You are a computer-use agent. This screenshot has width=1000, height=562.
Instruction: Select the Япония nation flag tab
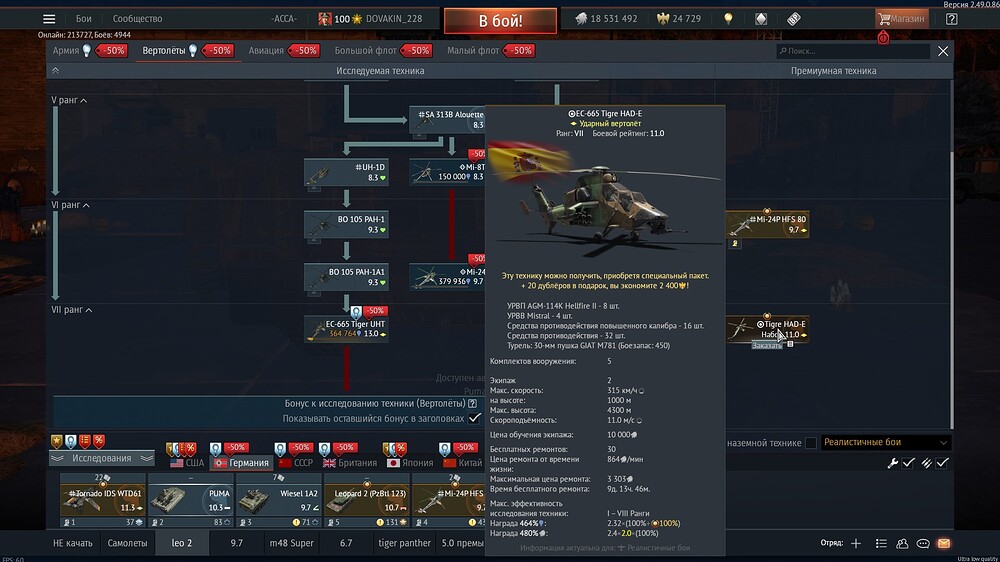point(408,463)
